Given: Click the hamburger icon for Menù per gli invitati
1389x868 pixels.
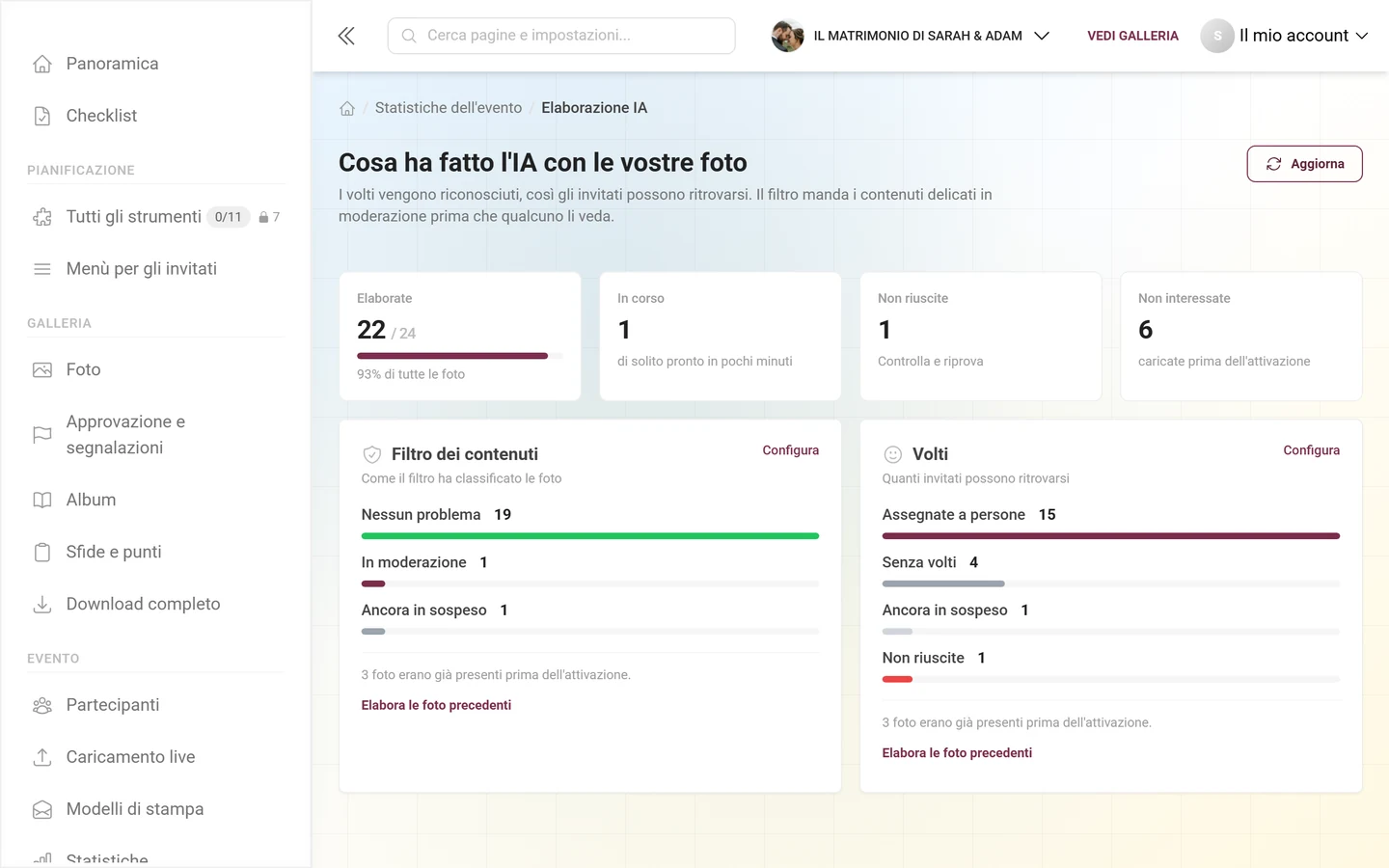Looking at the screenshot, I should 42,269.
